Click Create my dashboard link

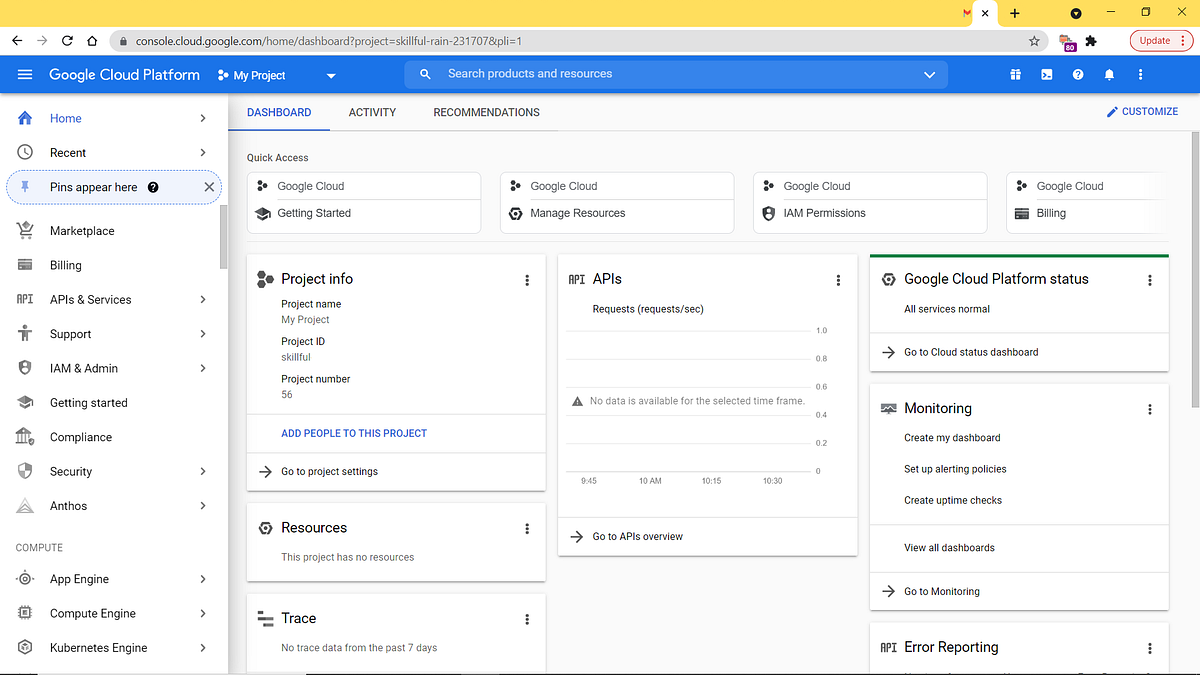coord(952,438)
